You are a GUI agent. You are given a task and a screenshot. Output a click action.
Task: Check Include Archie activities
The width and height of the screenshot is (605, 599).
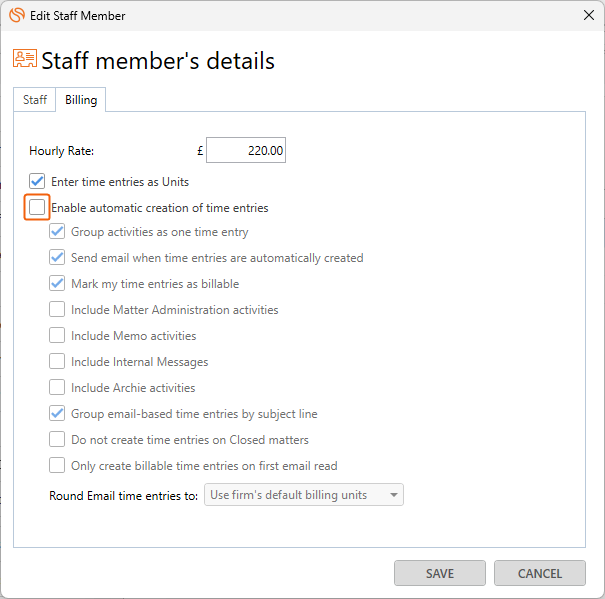pos(57,387)
